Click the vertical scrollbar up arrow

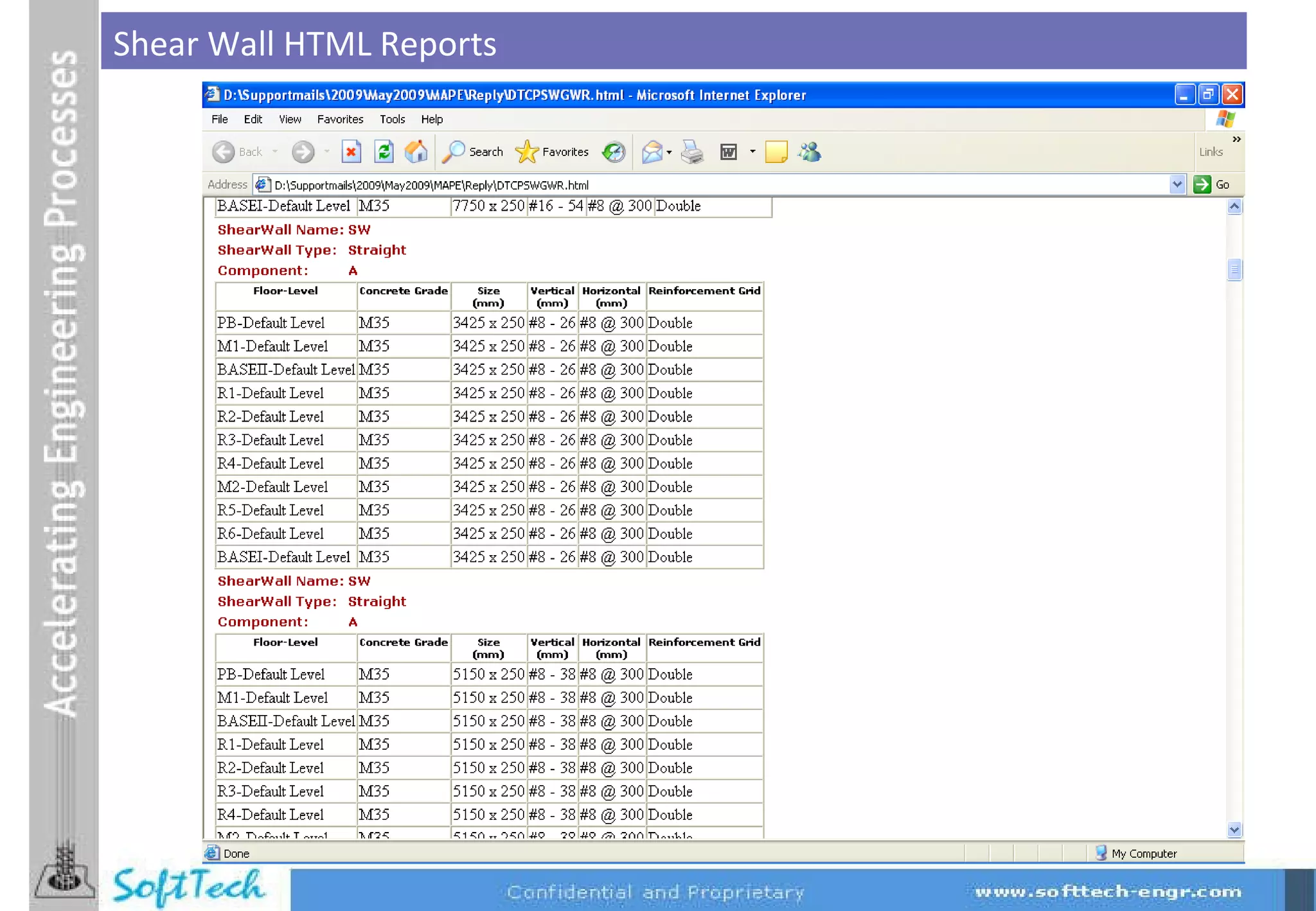pos(1234,206)
